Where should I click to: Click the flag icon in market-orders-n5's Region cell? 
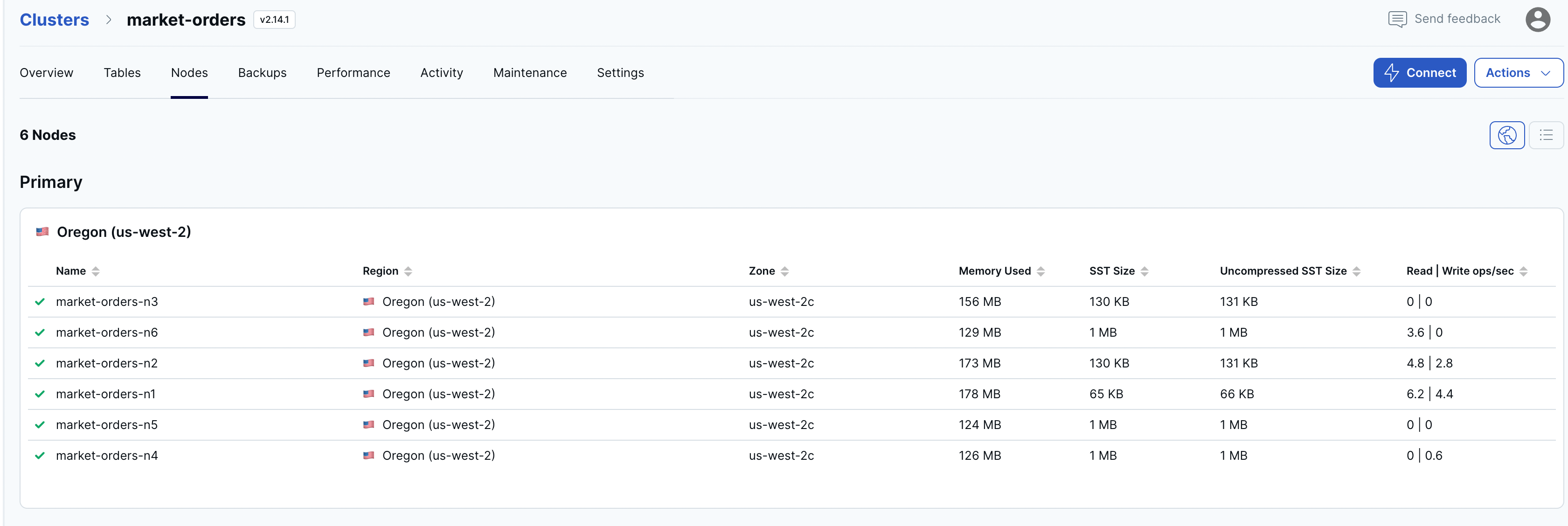[369, 424]
